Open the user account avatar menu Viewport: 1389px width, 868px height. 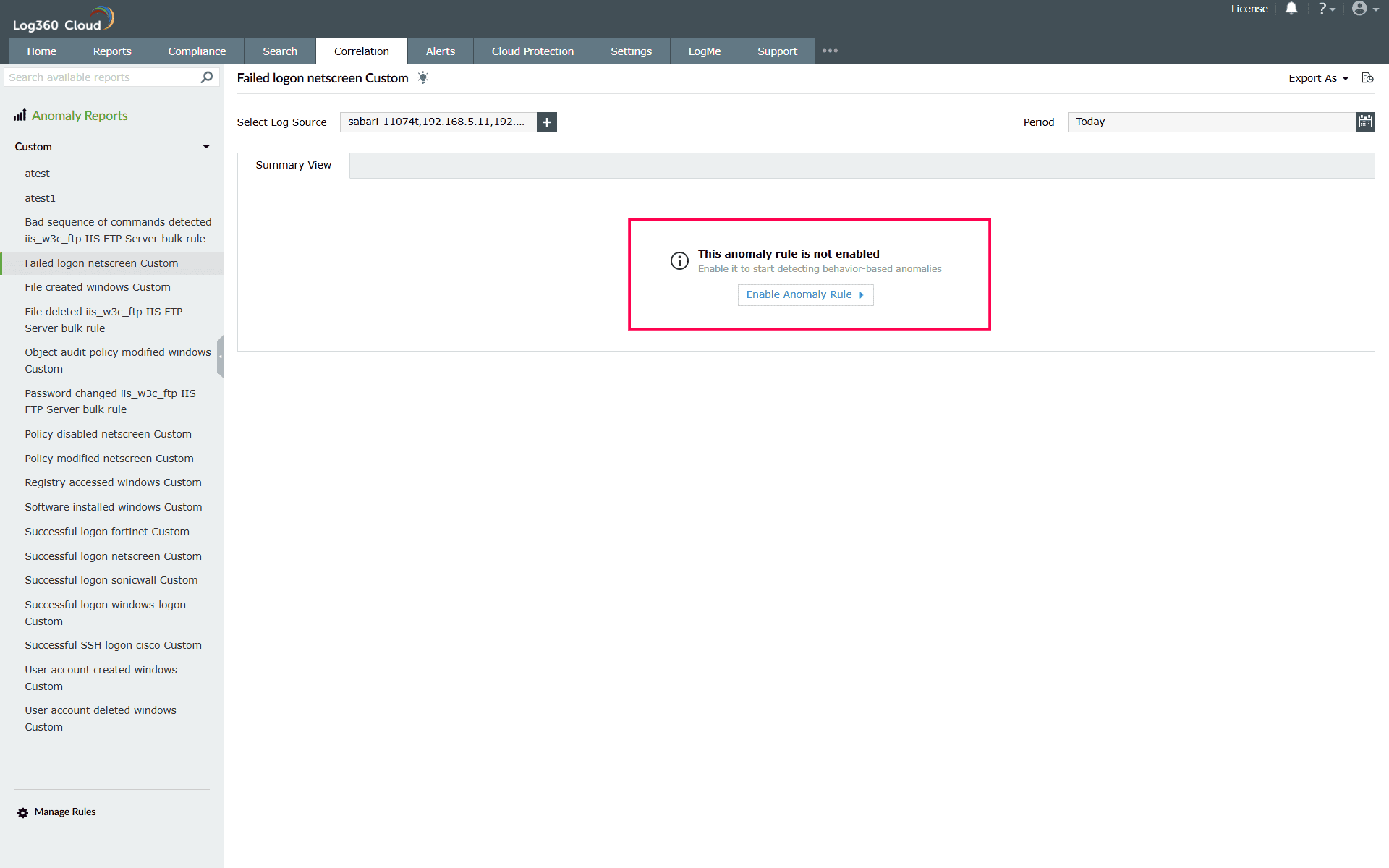pyautogui.click(x=1364, y=9)
